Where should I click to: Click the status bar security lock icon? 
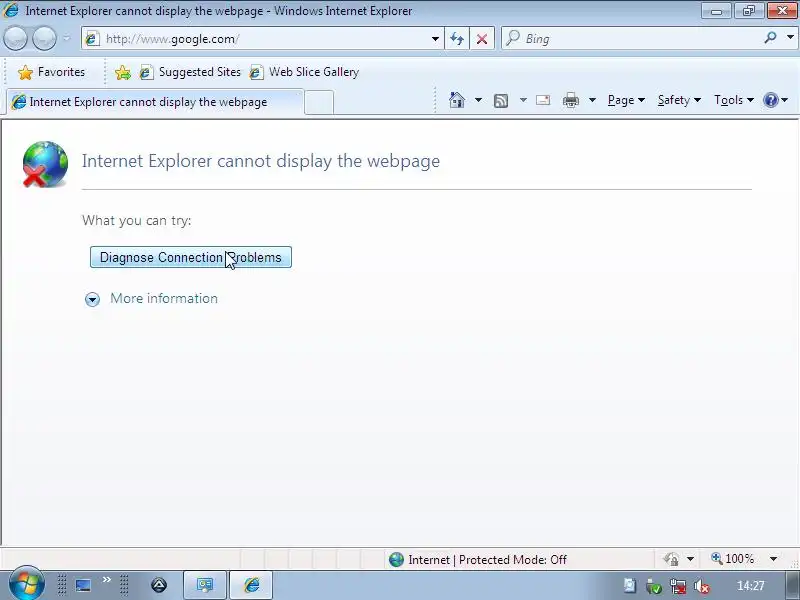[671, 560]
